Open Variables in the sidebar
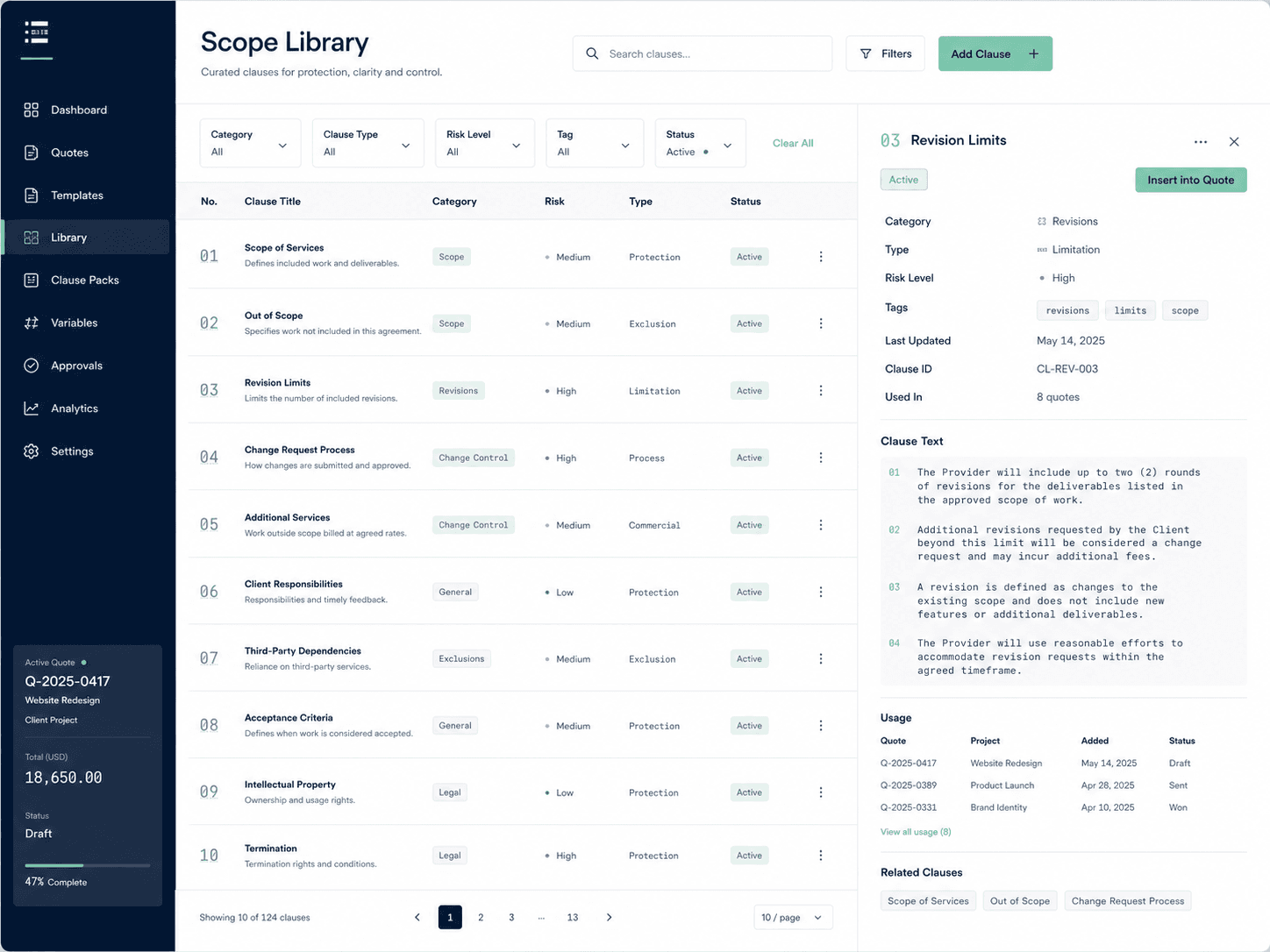The height and width of the screenshot is (952, 1270). 86,323
